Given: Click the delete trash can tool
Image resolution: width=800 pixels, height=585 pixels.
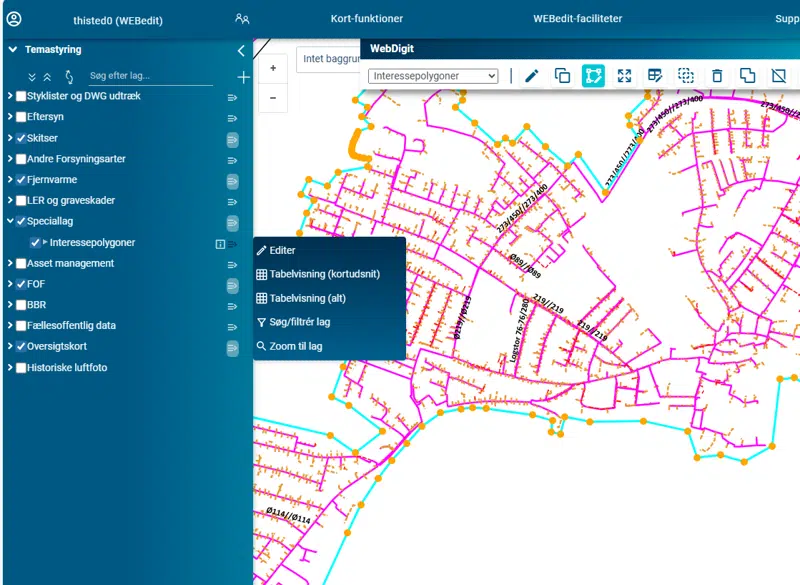Looking at the screenshot, I should 717,76.
